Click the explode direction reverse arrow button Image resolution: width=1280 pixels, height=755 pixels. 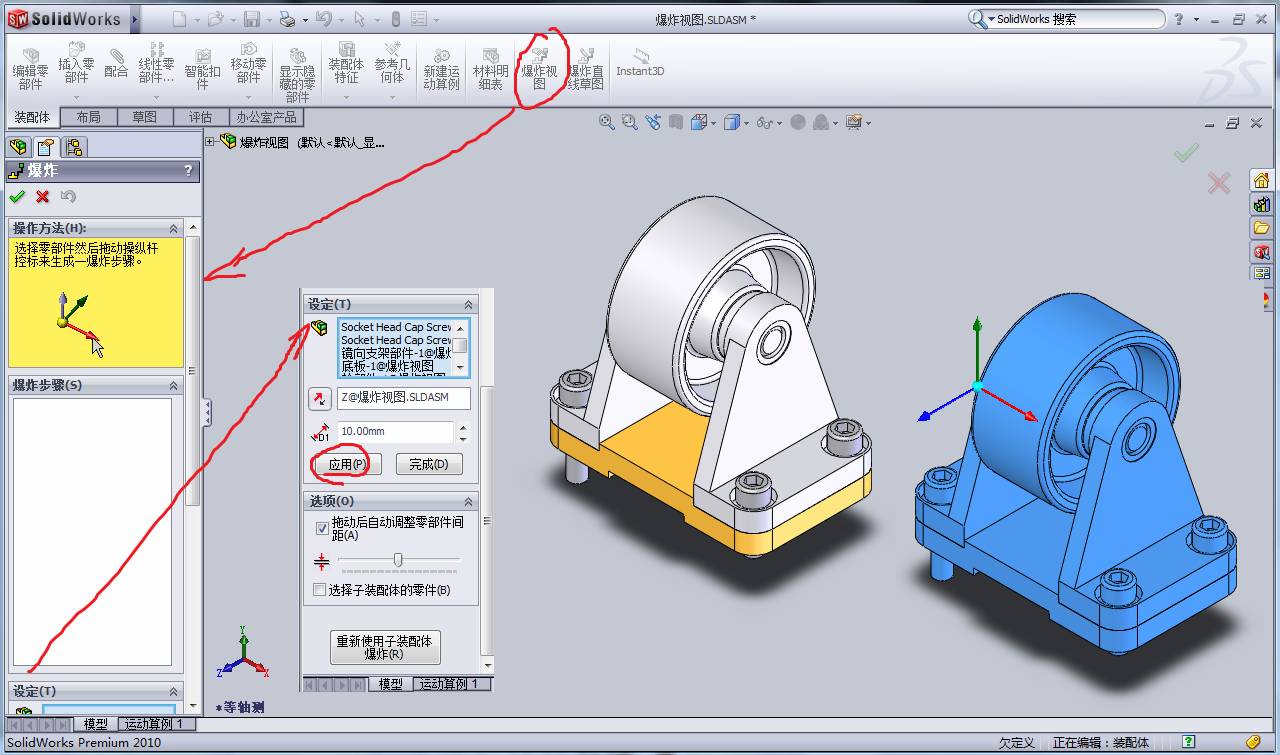point(319,398)
